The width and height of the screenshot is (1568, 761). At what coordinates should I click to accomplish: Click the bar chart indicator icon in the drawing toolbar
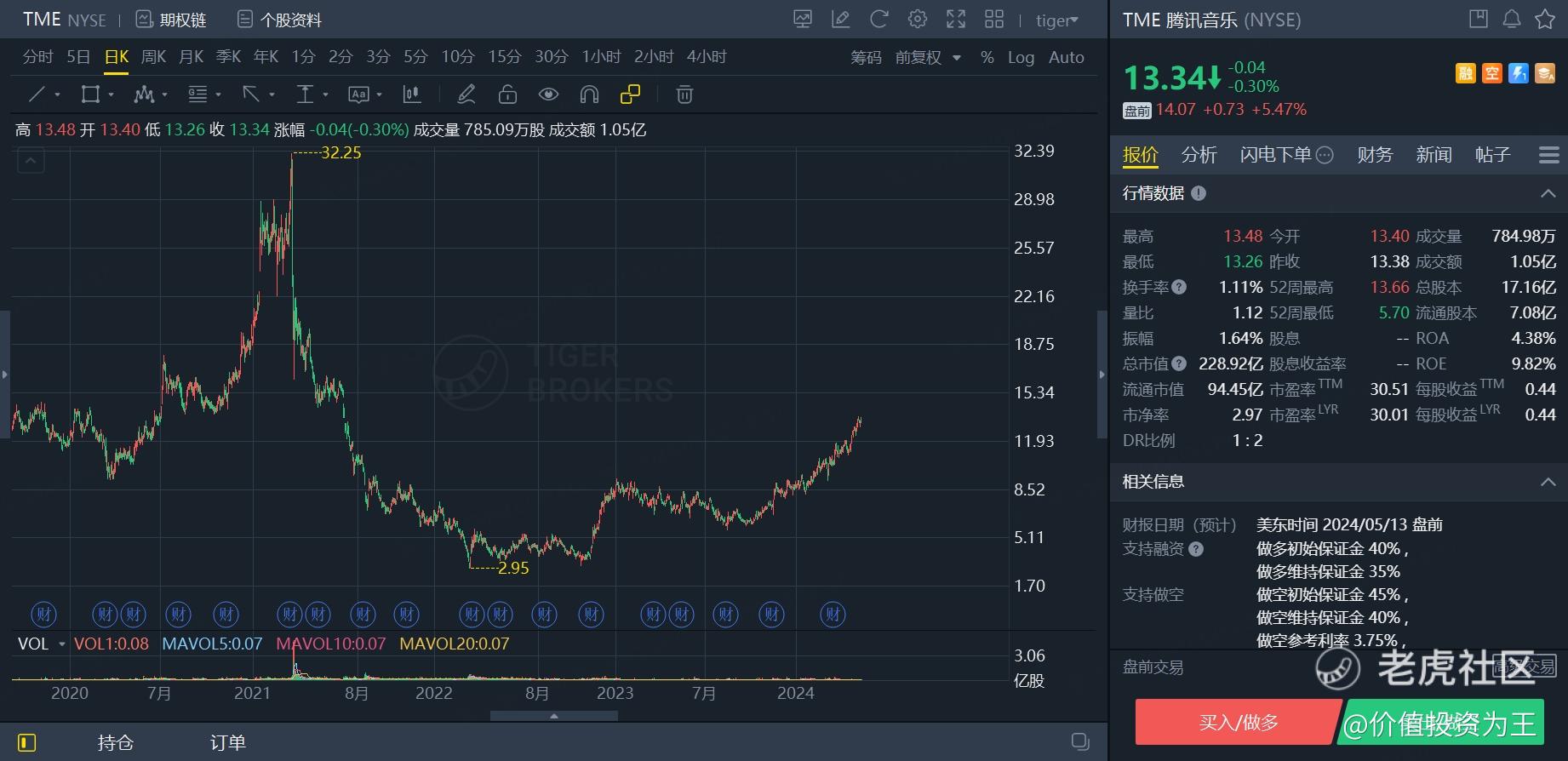point(412,94)
